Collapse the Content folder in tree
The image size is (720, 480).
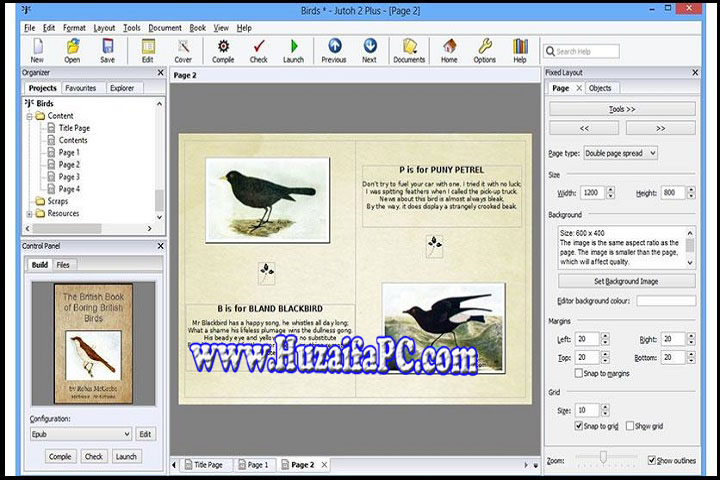coord(29,116)
